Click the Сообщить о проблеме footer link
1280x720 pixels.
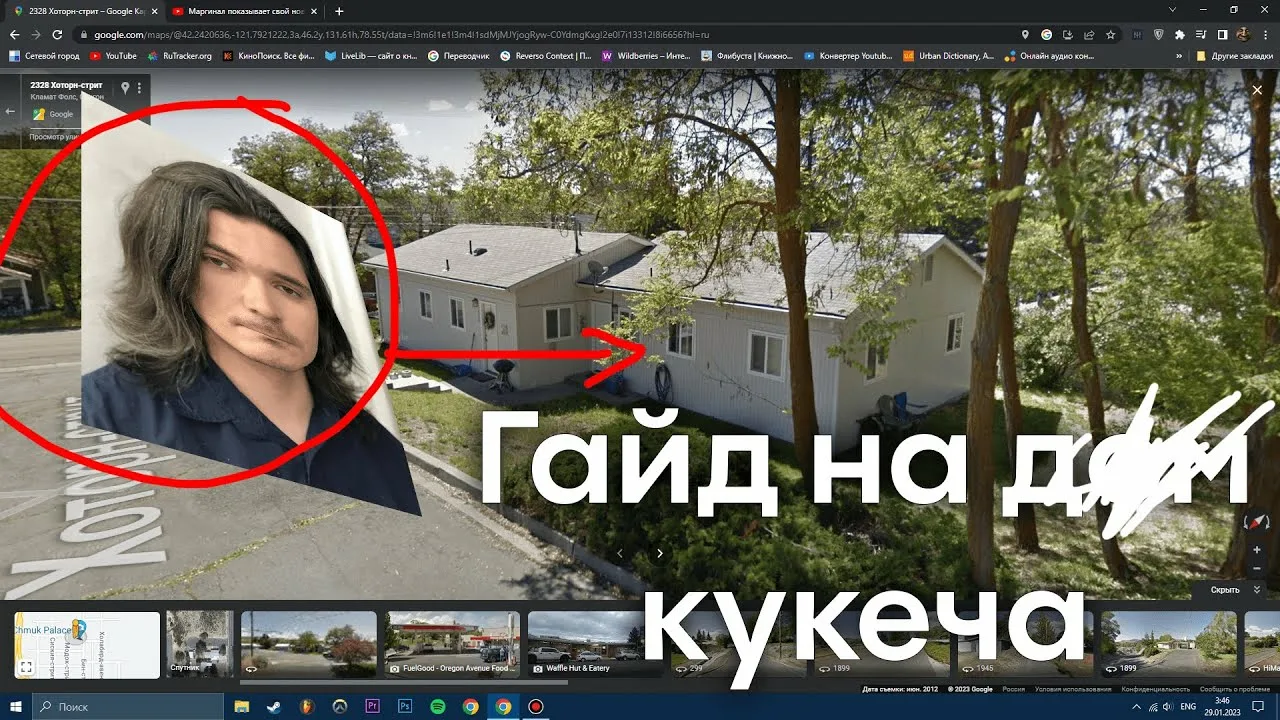click(1235, 689)
